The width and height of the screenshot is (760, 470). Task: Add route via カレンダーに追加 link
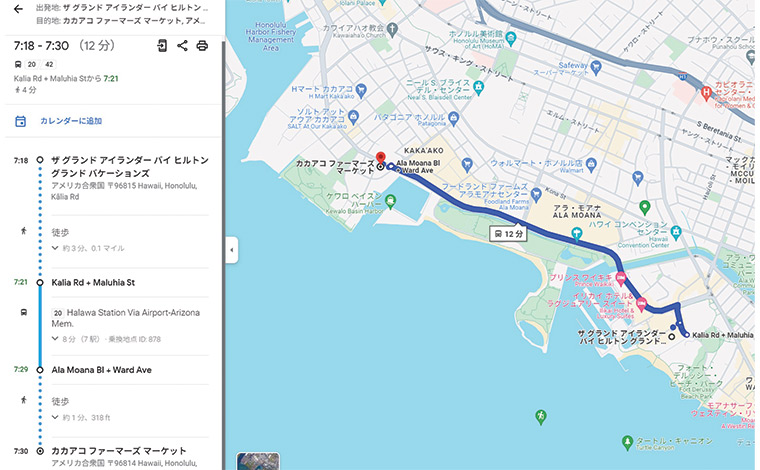pos(71,121)
